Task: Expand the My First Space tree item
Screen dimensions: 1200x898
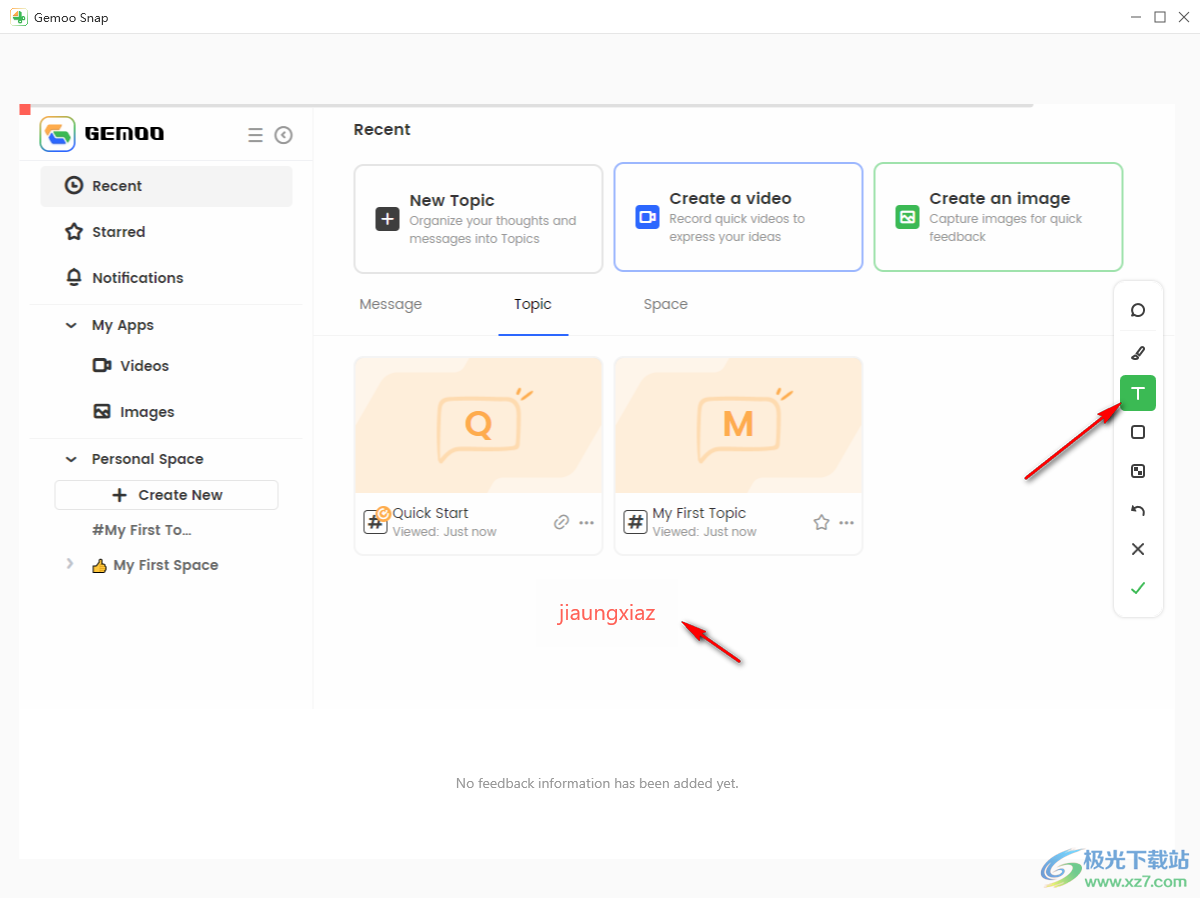Action: click(x=69, y=564)
